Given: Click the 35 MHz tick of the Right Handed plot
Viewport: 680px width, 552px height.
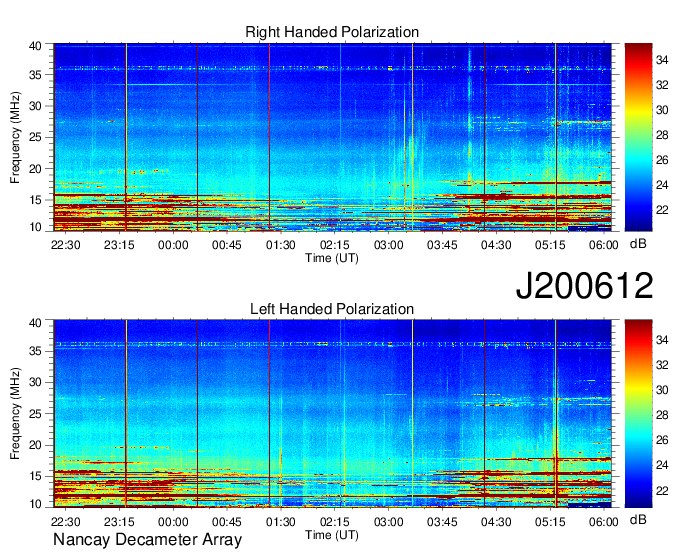Looking at the screenshot, I should (35, 75).
